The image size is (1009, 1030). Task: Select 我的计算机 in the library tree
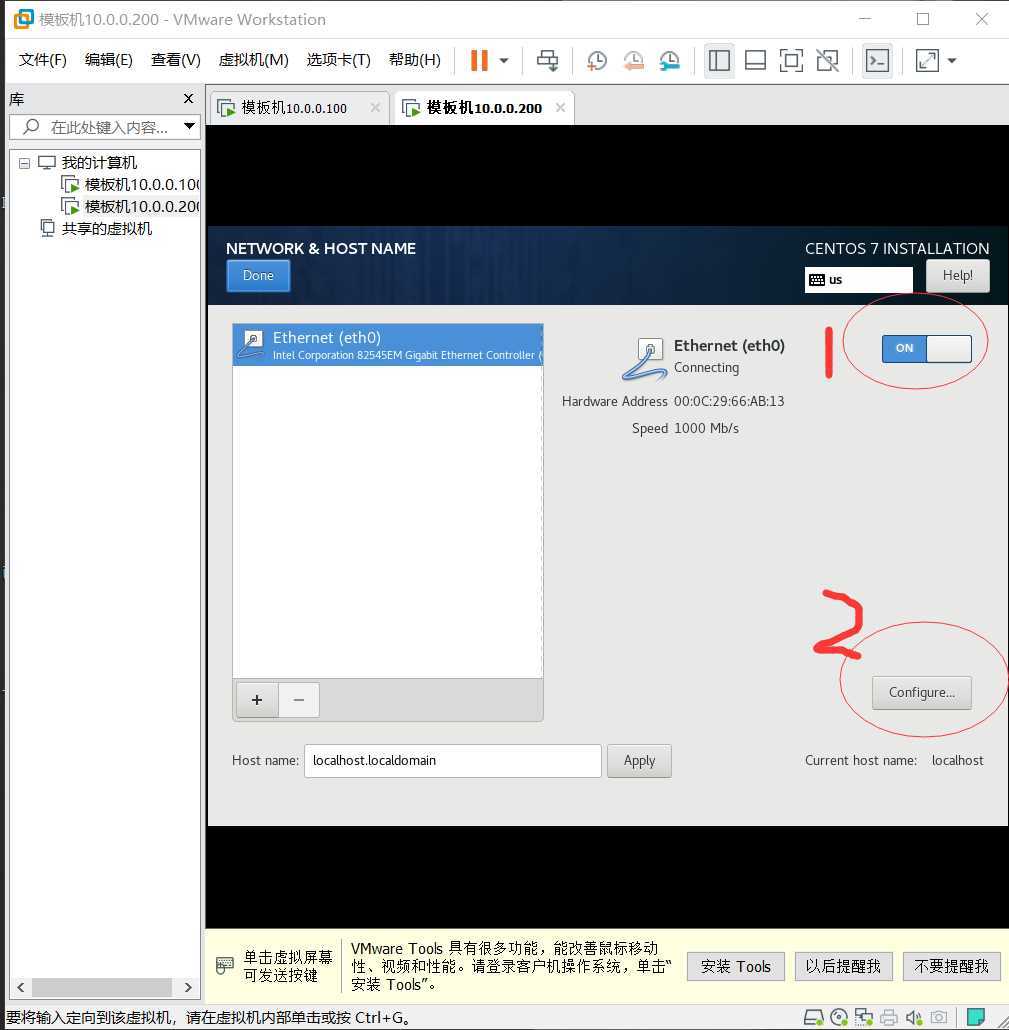tap(99, 162)
